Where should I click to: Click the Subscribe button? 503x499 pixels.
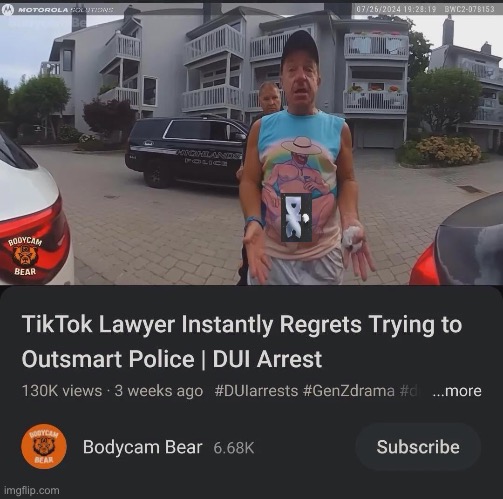pos(418,447)
